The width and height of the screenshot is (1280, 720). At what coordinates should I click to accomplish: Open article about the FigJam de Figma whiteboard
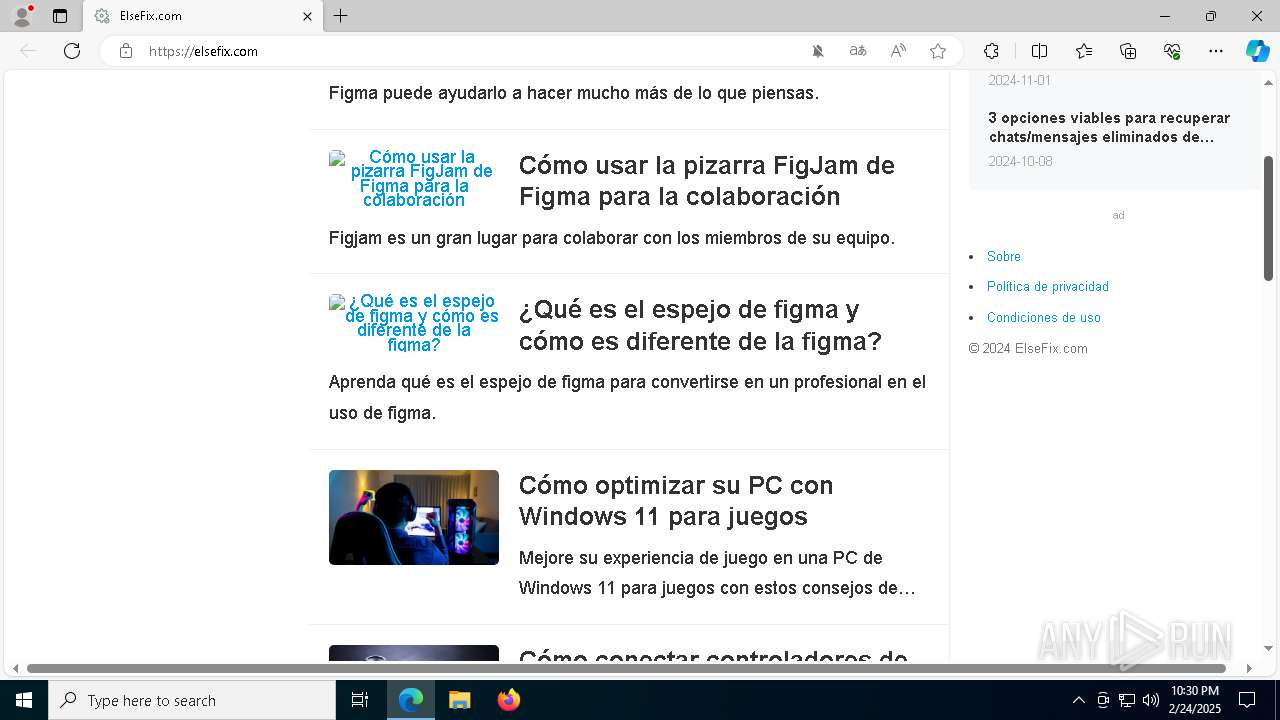pyautogui.click(x=706, y=180)
